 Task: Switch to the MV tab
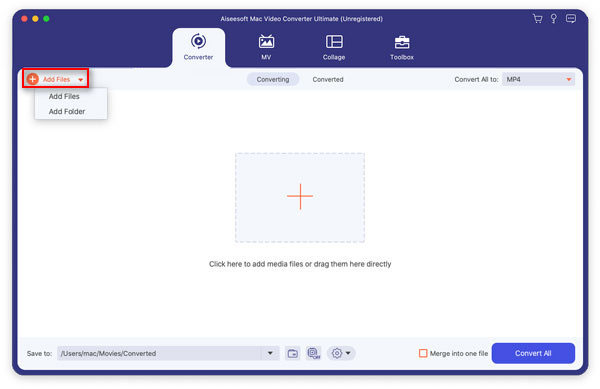click(x=266, y=47)
